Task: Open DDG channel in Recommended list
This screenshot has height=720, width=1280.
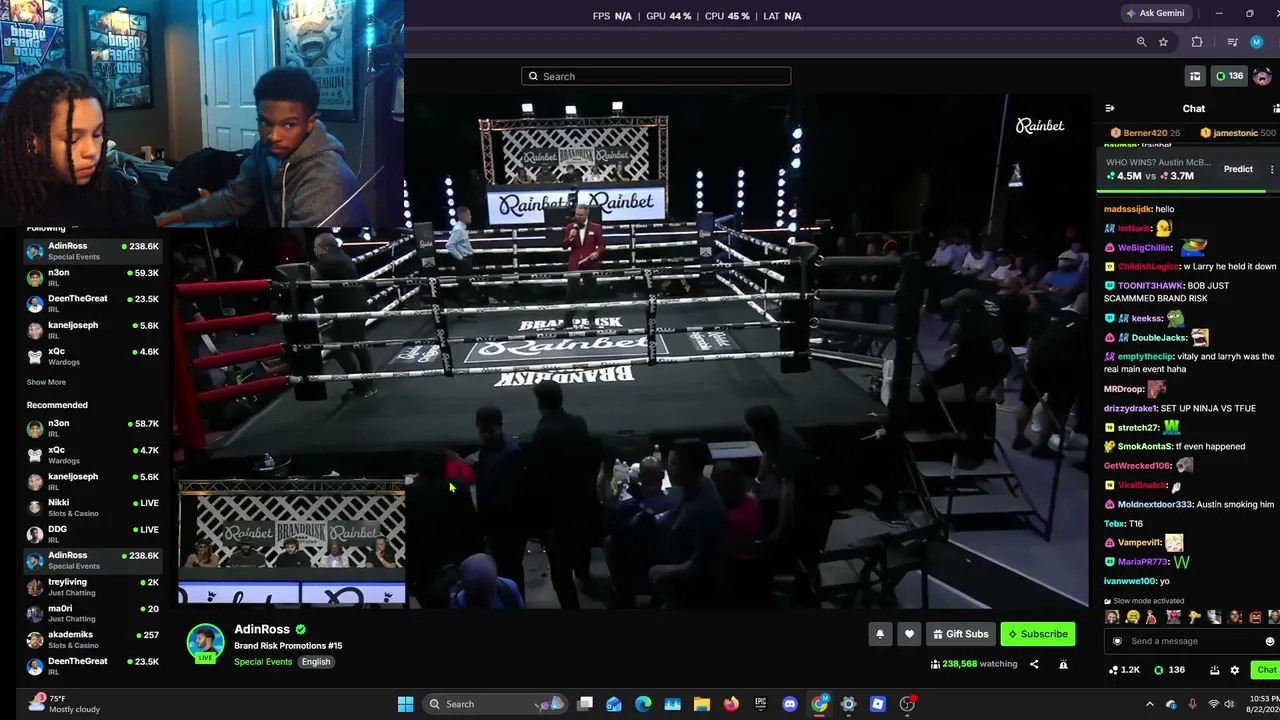Action: tap(92, 534)
